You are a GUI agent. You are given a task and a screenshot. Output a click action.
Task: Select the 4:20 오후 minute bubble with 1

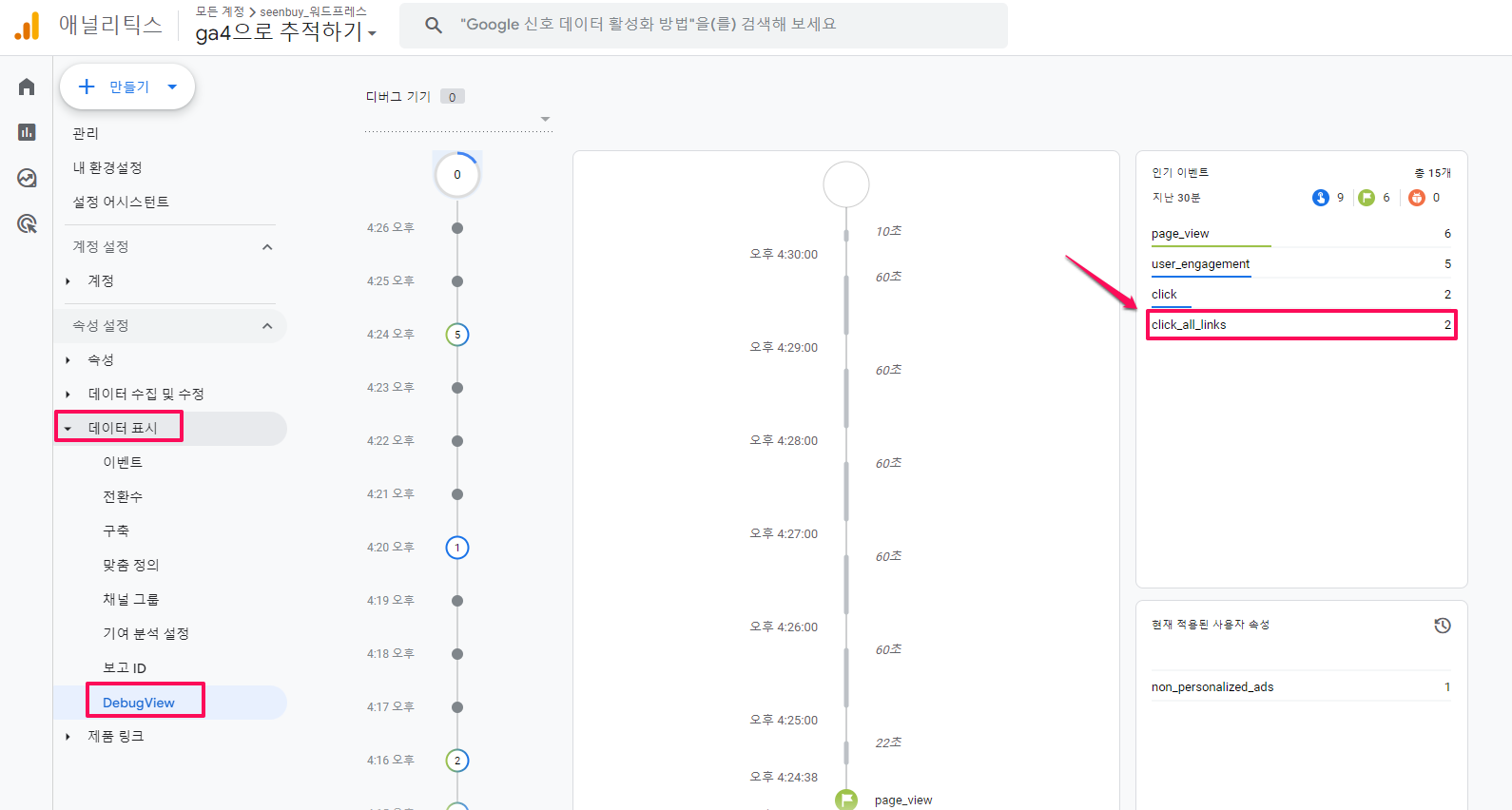pyautogui.click(x=457, y=548)
